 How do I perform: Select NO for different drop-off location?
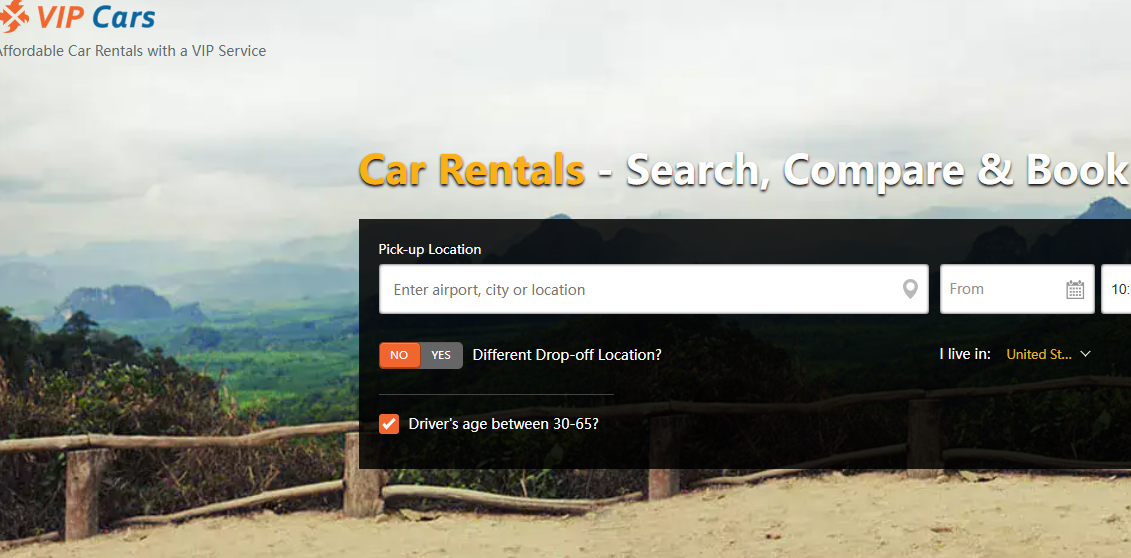[400, 355]
